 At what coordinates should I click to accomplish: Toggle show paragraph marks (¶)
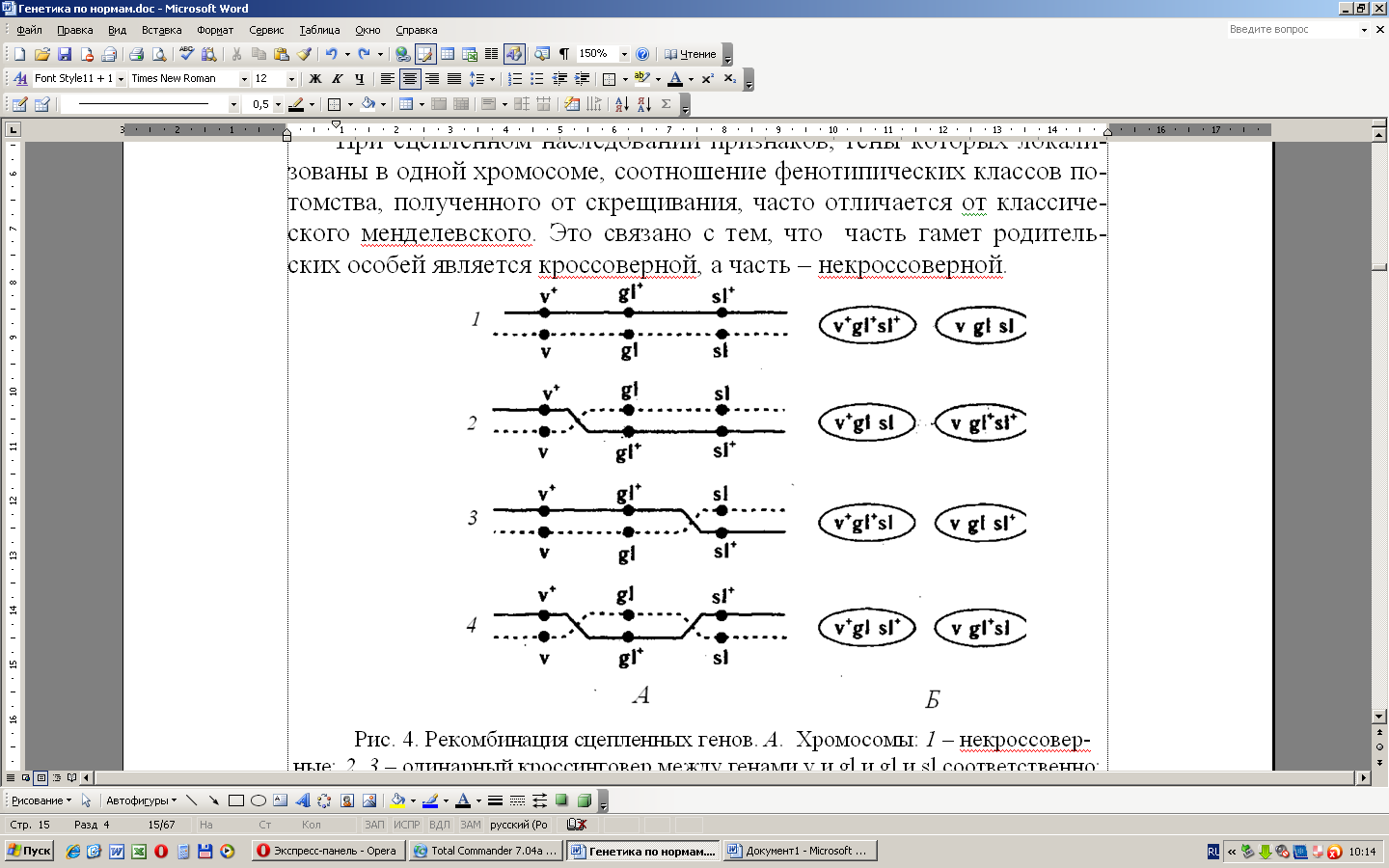tap(564, 54)
